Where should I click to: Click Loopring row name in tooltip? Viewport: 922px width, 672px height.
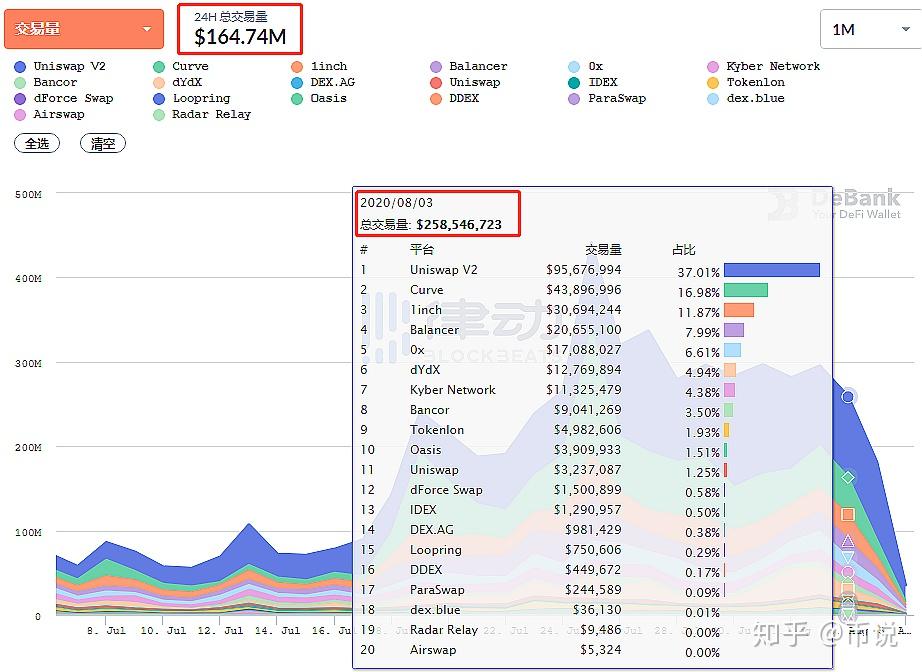click(x=436, y=550)
